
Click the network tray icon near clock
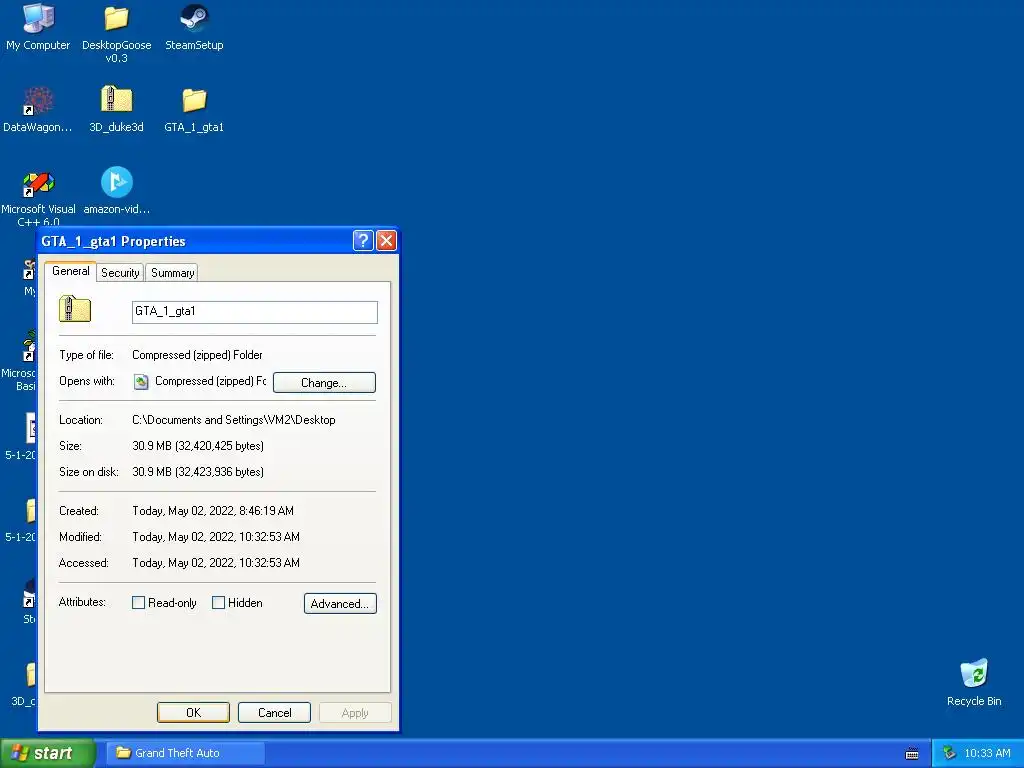[x=949, y=753]
